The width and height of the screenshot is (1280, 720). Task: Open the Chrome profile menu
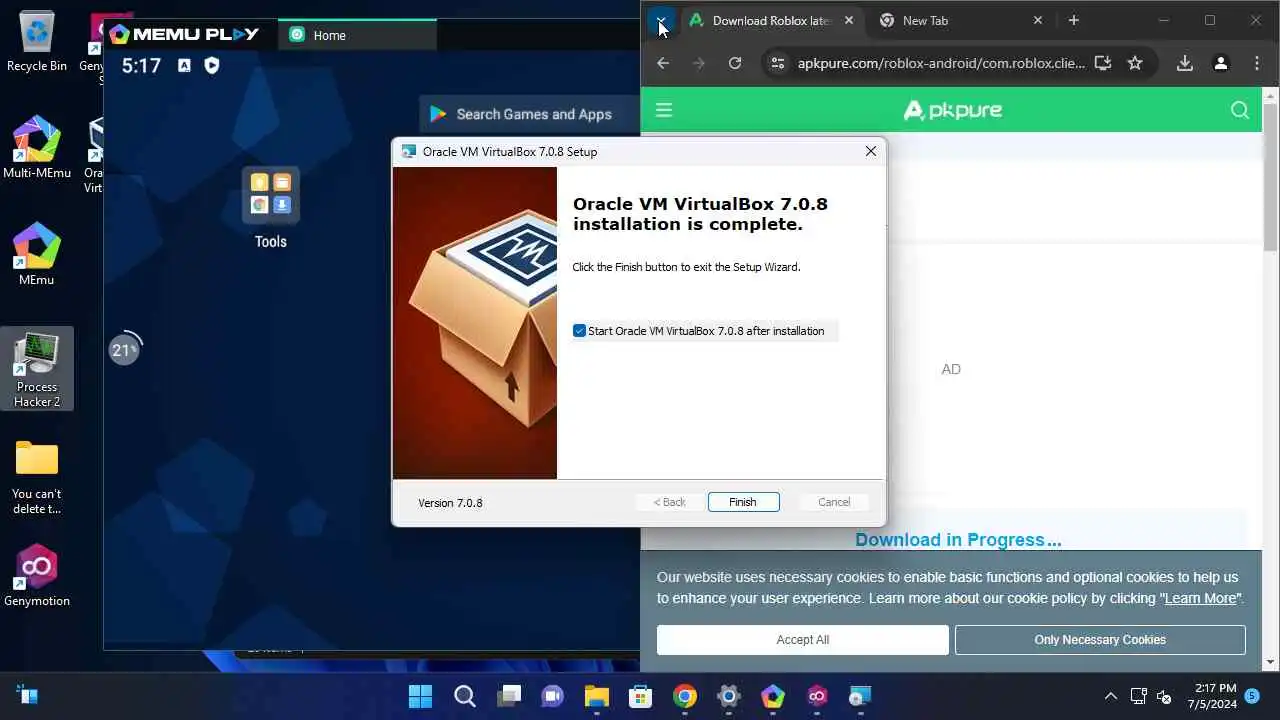[1221, 63]
